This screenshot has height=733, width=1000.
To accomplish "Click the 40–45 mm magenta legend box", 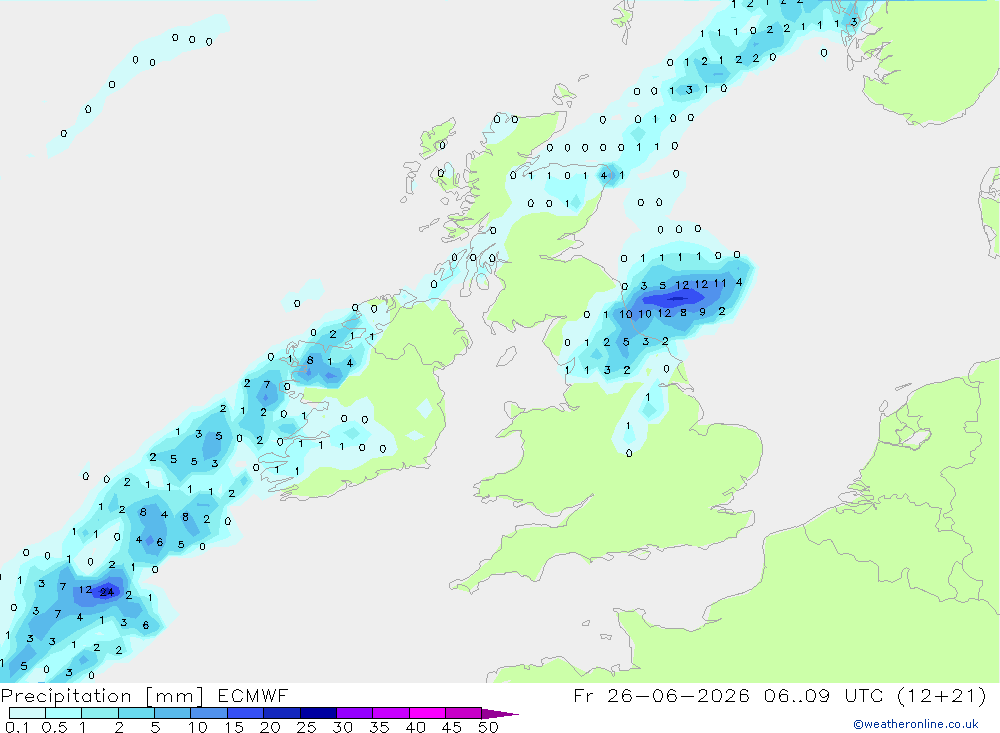I will tap(427, 713).
